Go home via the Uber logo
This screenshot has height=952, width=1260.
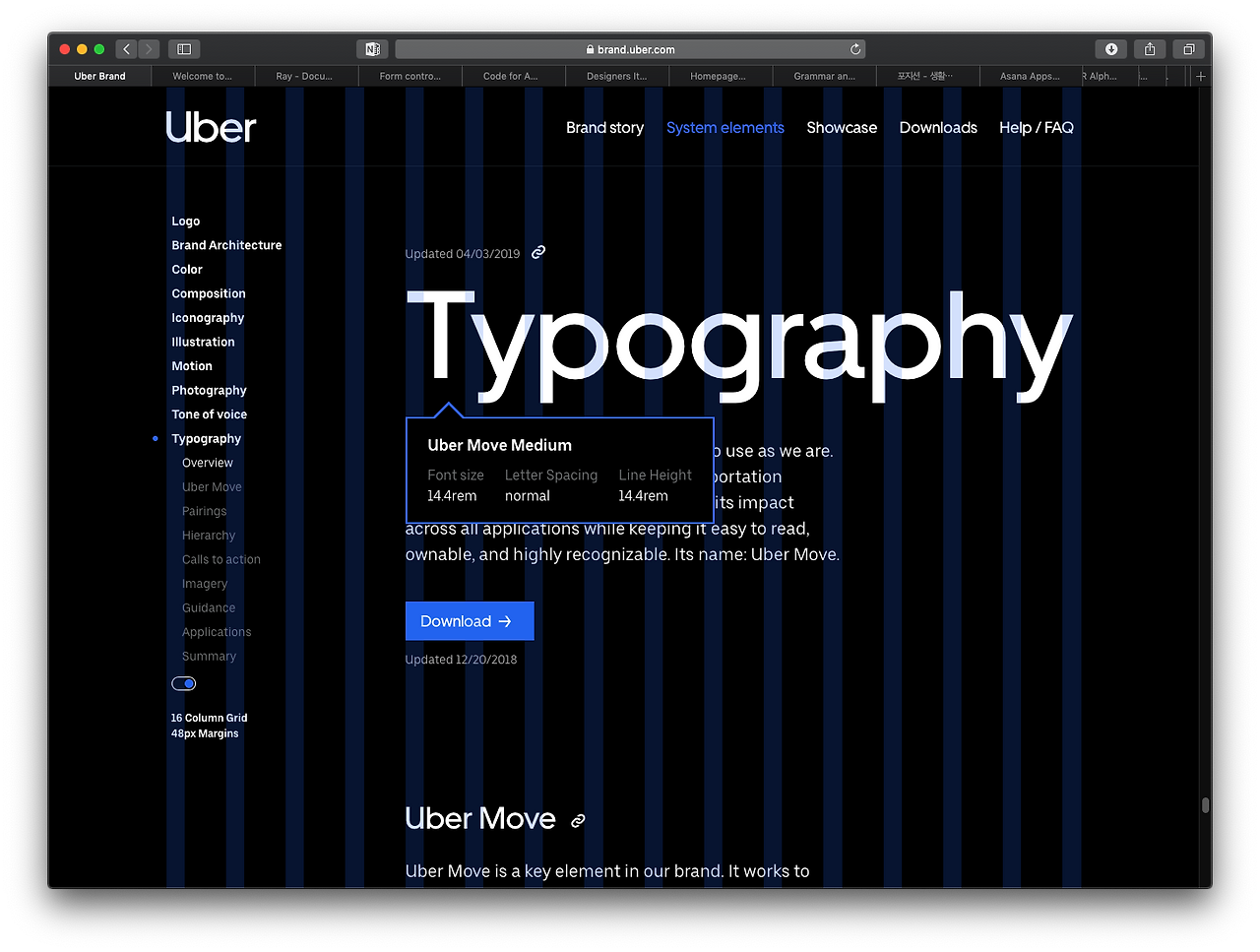(211, 127)
